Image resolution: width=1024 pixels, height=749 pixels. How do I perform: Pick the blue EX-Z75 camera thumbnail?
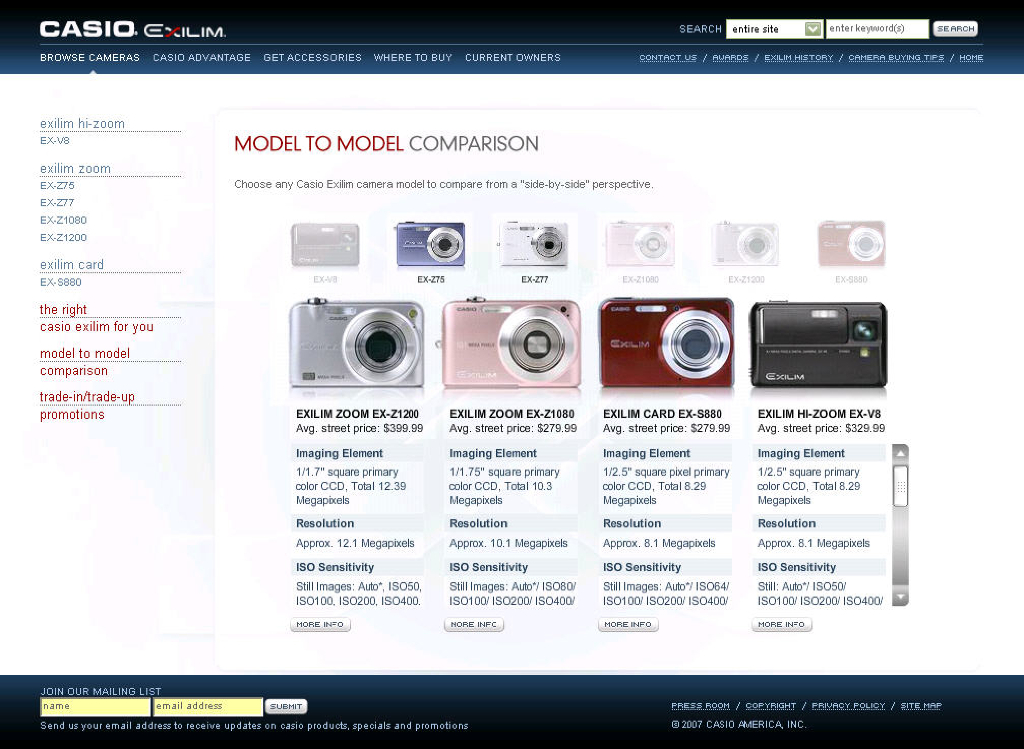430,244
